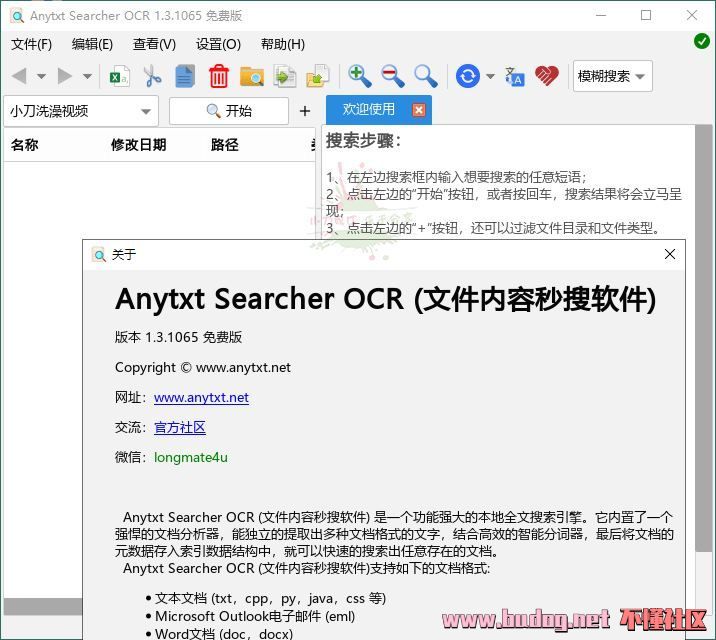Minimize the Anytxt Searcher window
This screenshot has width=716, height=640.
coord(601,15)
